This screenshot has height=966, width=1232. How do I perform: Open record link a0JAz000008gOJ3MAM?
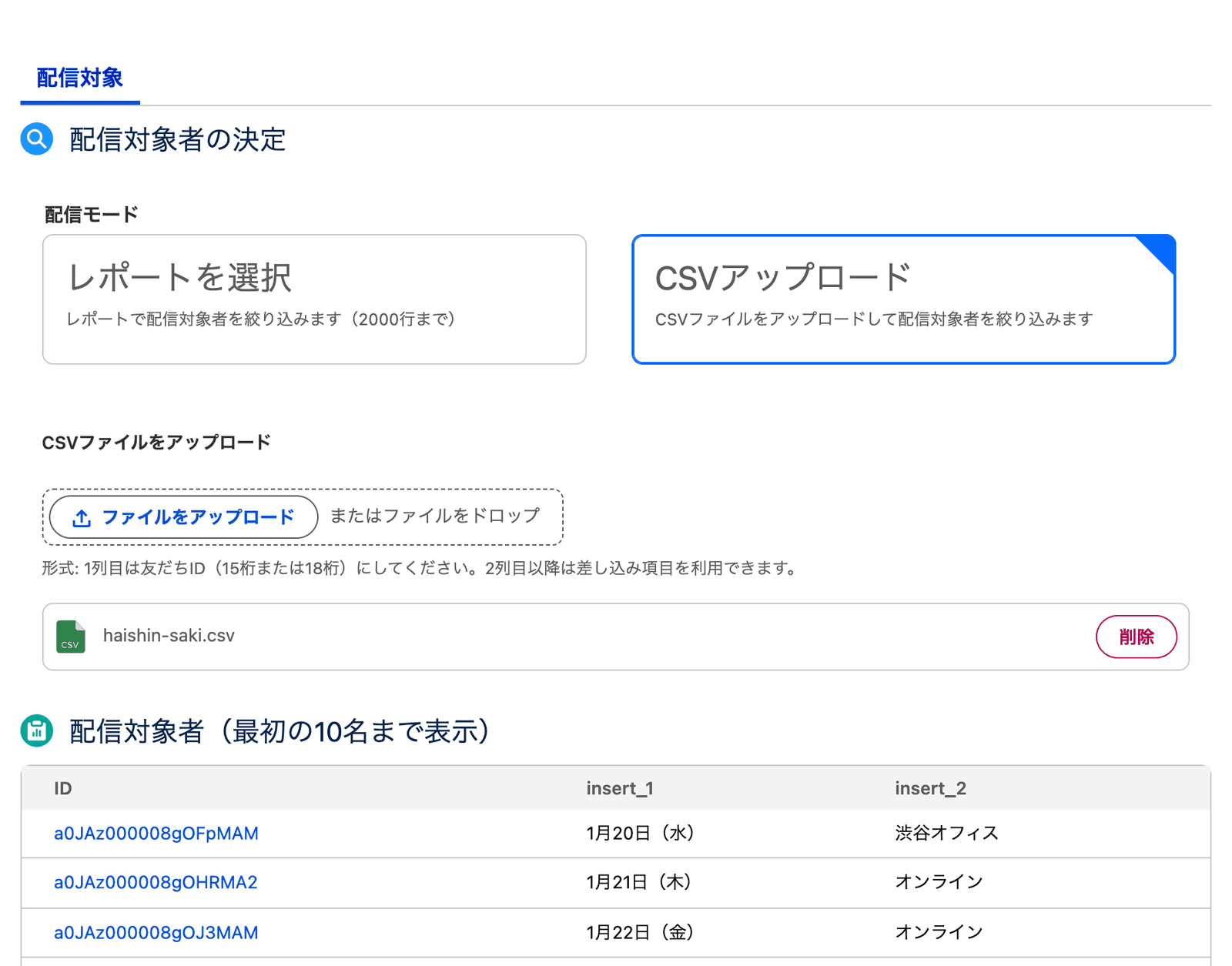click(156, 933)
